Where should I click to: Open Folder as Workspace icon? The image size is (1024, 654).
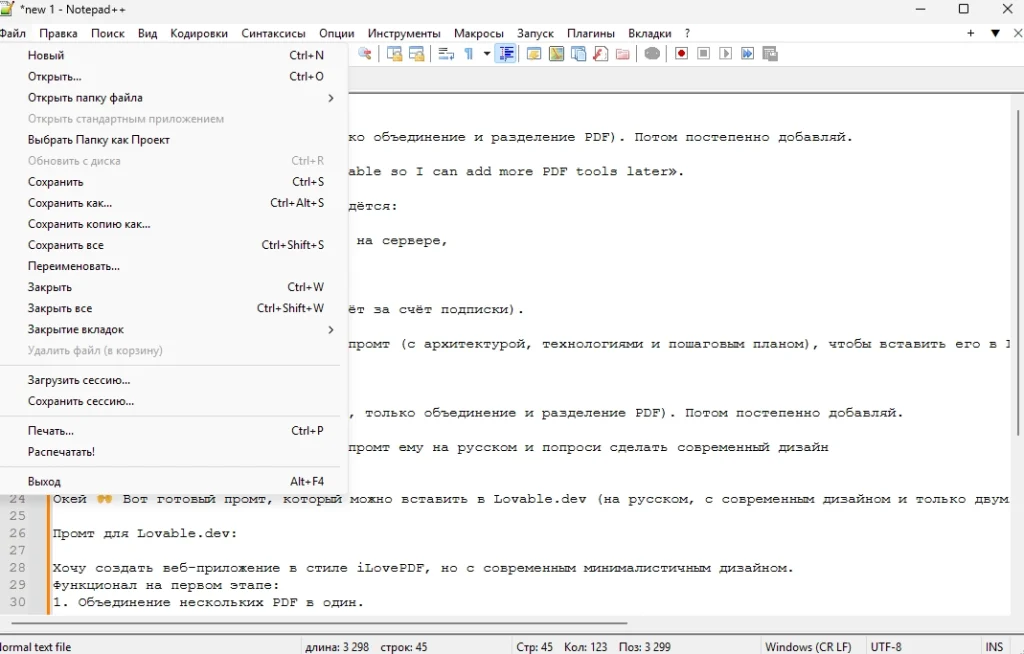coord(623,54)
